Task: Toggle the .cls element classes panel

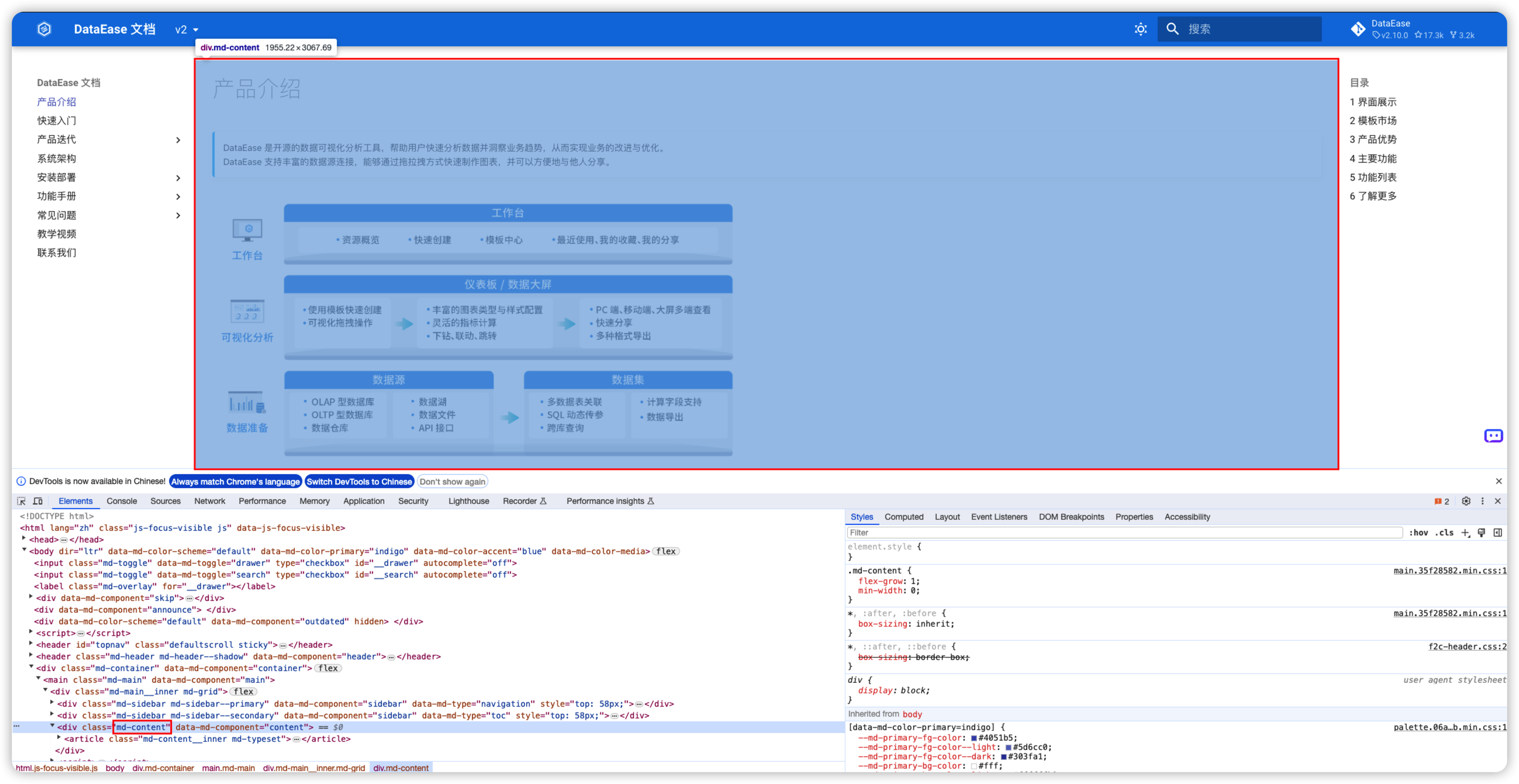Action: click(x=1444, y=533)
